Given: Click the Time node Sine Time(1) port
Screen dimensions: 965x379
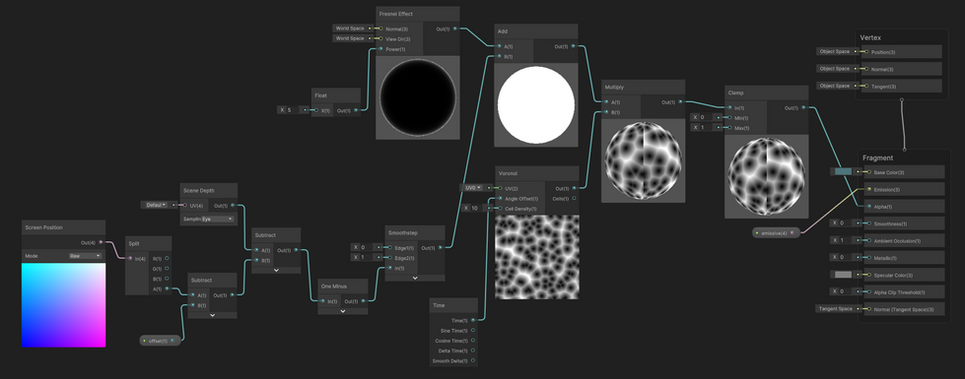Looking at the screenshot, I should pos(473,330).
